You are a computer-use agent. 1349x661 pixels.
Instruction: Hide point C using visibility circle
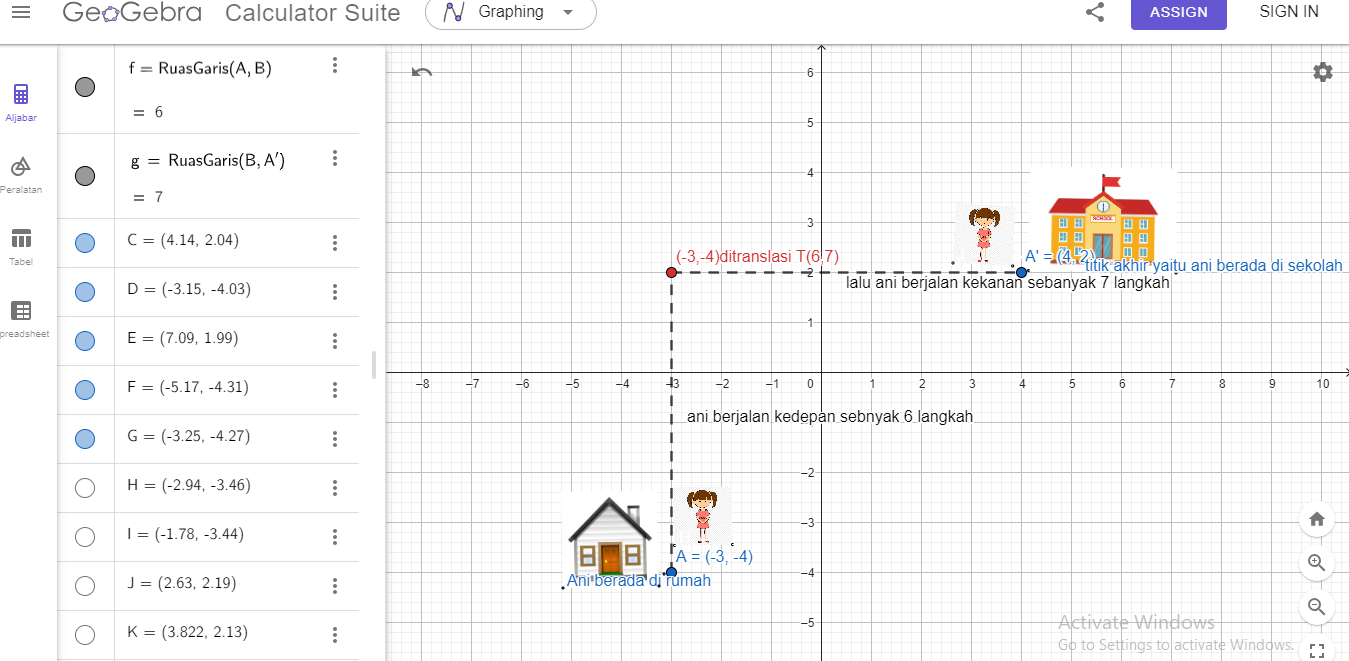coord(85,243)
